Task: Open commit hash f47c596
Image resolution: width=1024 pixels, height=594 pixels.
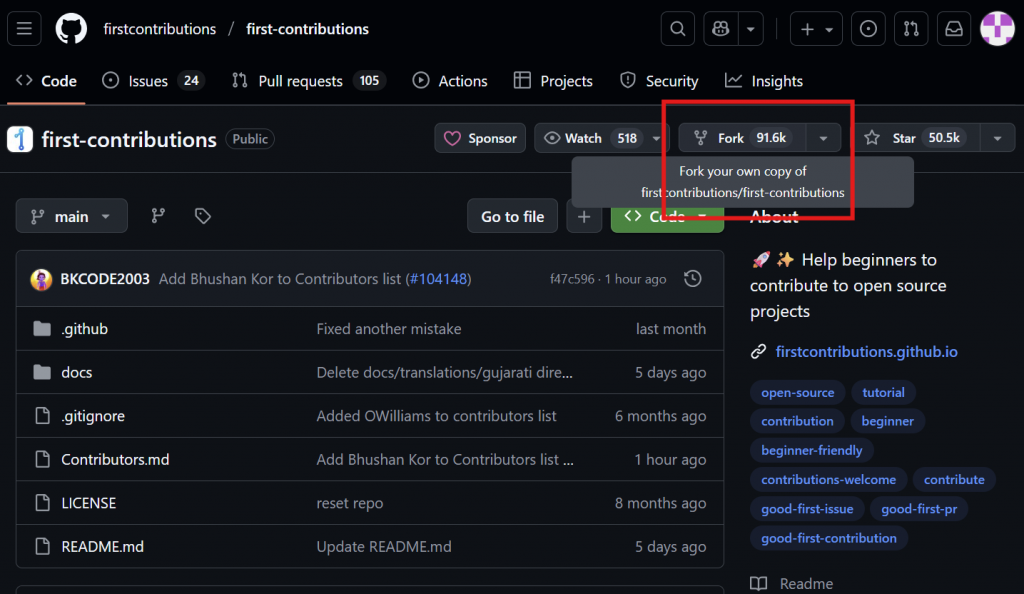Action: pyautogui.click(x=572, y=279)
